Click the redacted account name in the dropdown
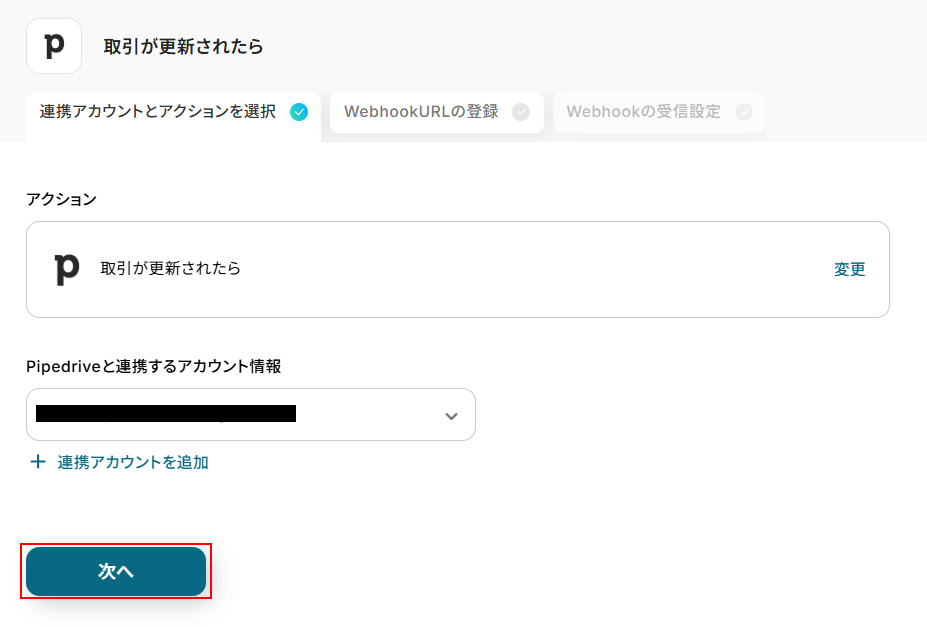Screen dimensions: 927x627 point(165,413)
